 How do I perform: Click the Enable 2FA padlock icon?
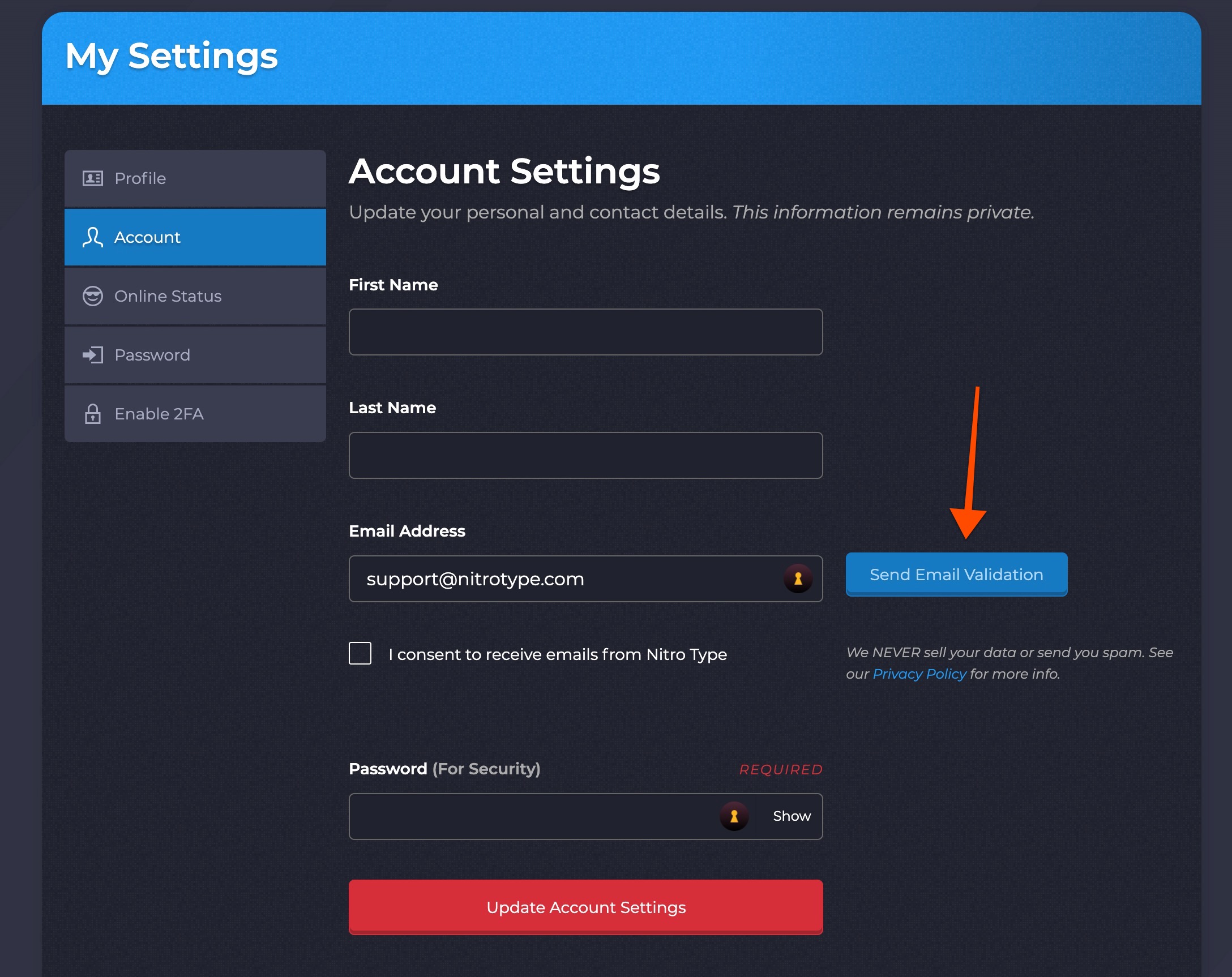93,414
